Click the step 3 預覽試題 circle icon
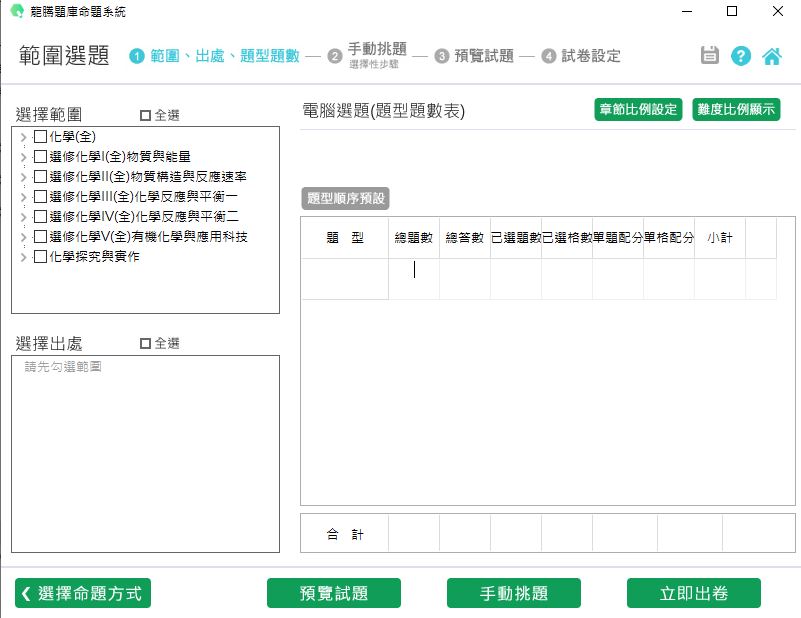This screenshot has height=618, width=801. tap(442, 57)
